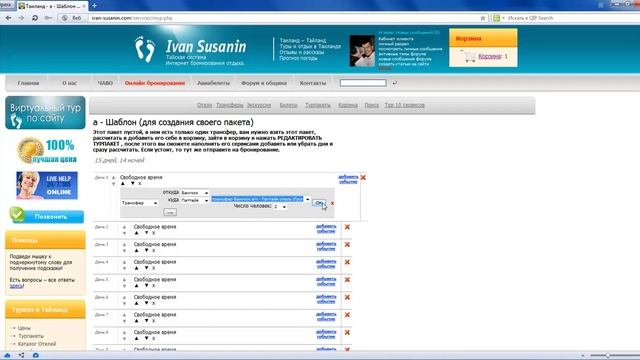
Task: Open Турпакеты link in services submenu
Action: pyautogui.click(x=318, y=105)
